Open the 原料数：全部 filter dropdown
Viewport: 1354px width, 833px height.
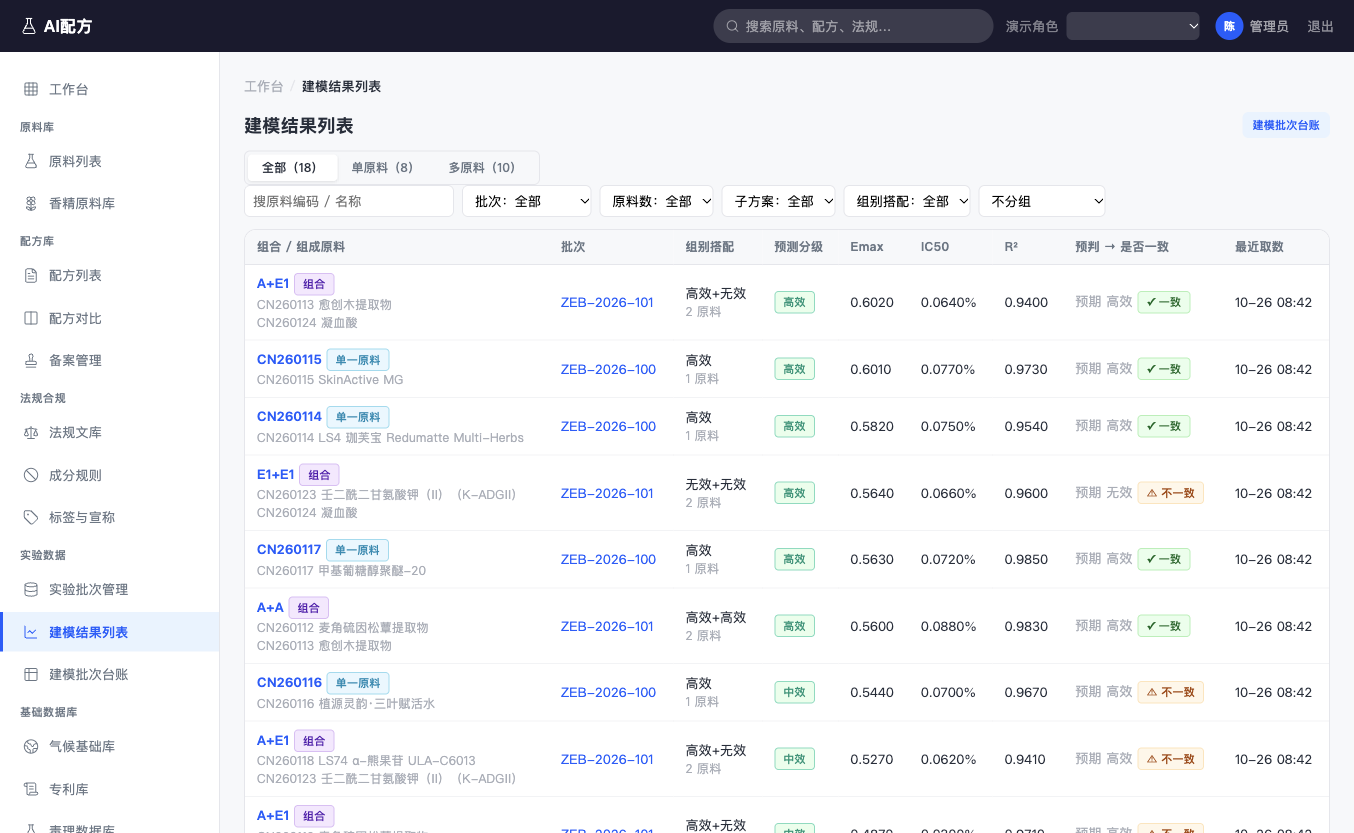pyautogui.click(x=656, y=201)
